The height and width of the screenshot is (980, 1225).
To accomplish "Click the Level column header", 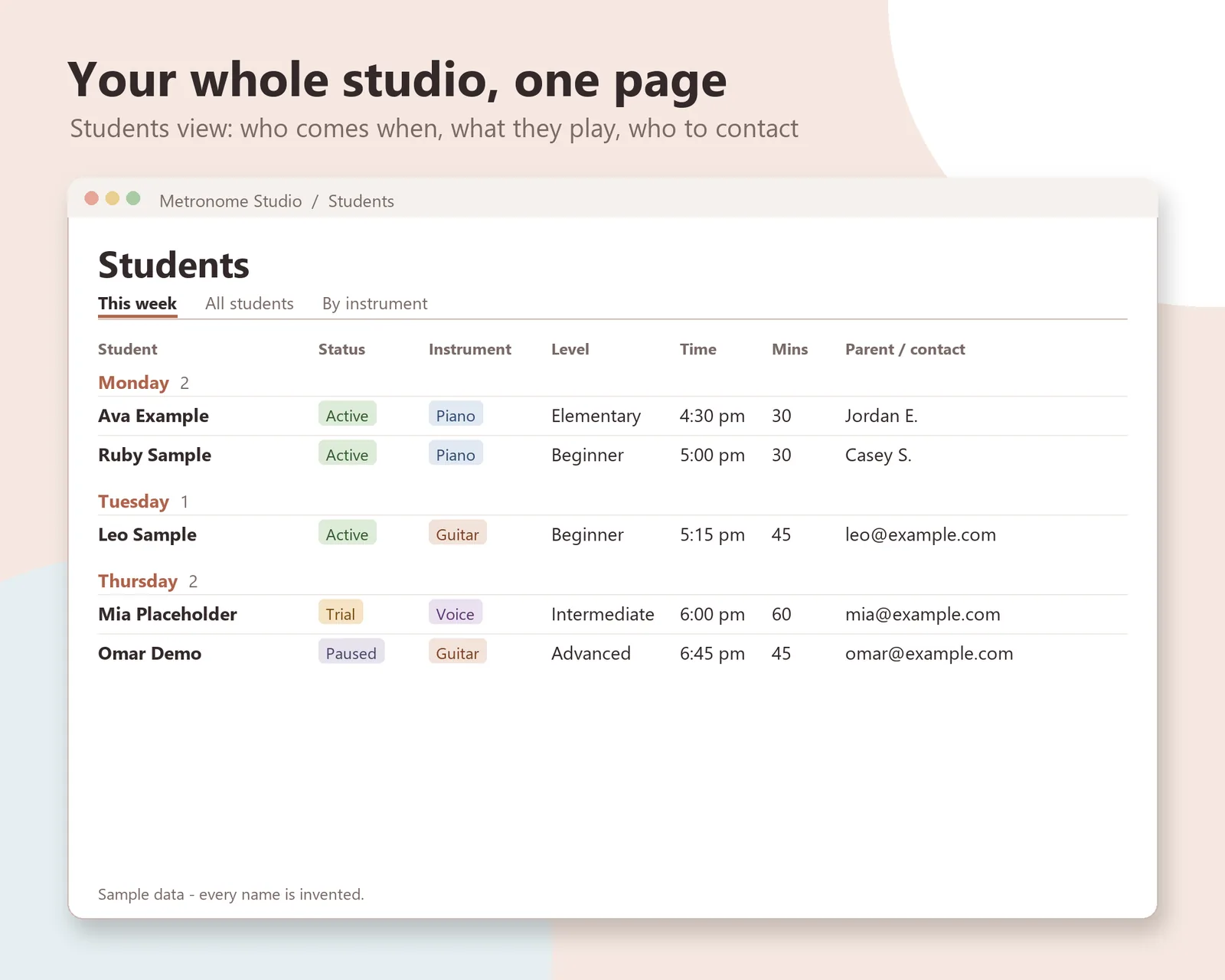I will click(x=570, y=349).
